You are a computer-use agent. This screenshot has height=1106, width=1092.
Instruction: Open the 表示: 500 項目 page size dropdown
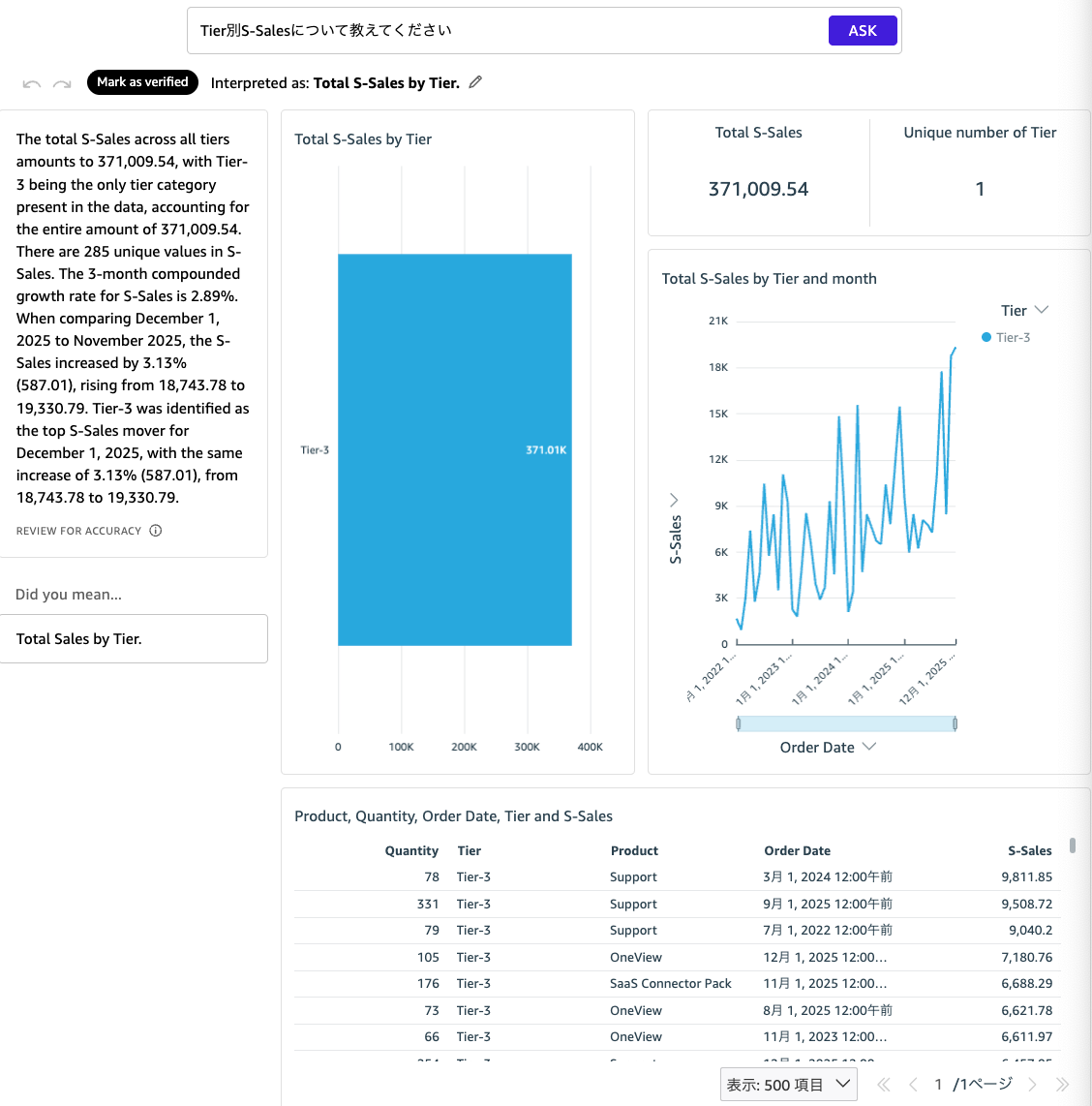[788, 1085]
